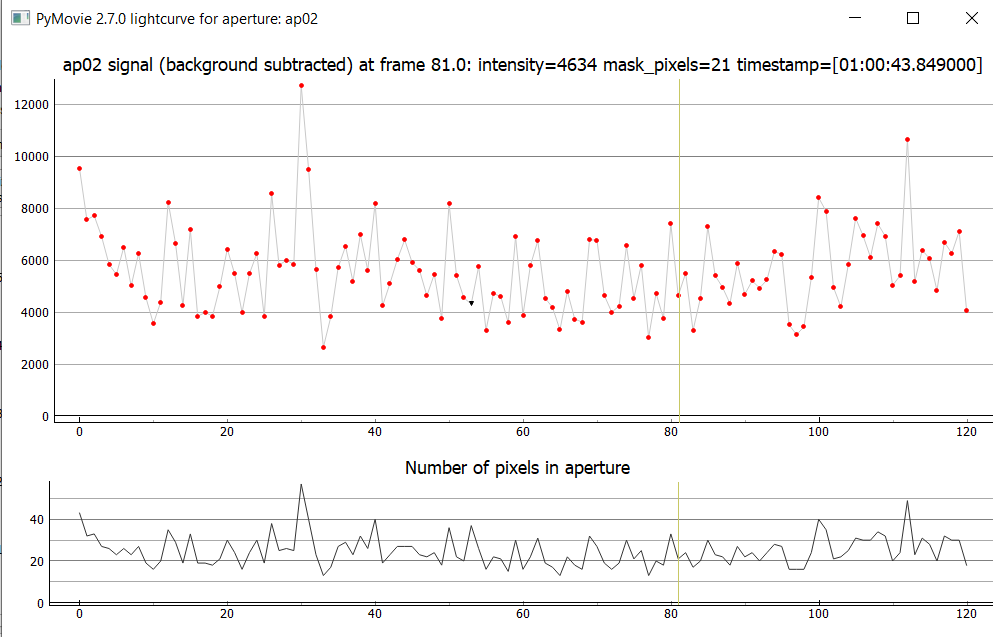Click the last red data point at frame 120
The height and width of the screenshot is (637, 1002).
tap(966, 310)
